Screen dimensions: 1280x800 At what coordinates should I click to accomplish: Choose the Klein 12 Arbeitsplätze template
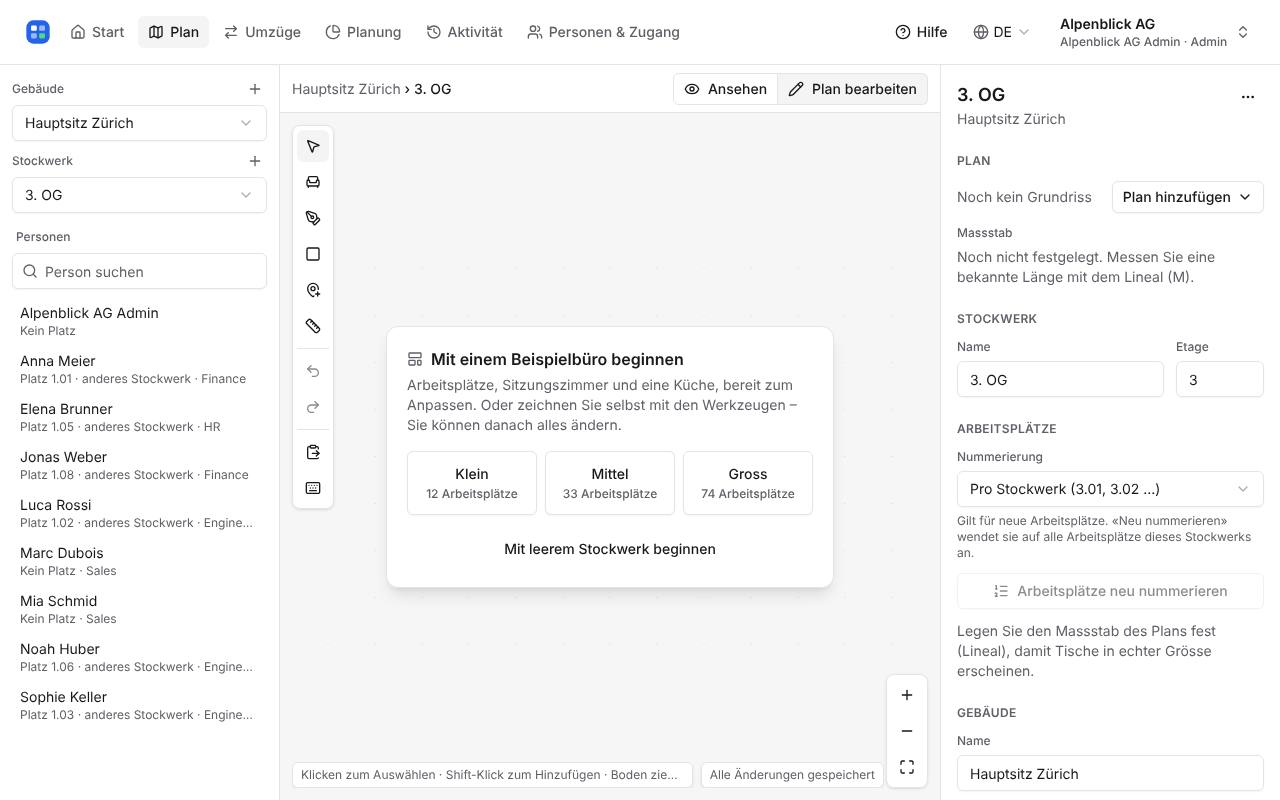click(472, 483)
